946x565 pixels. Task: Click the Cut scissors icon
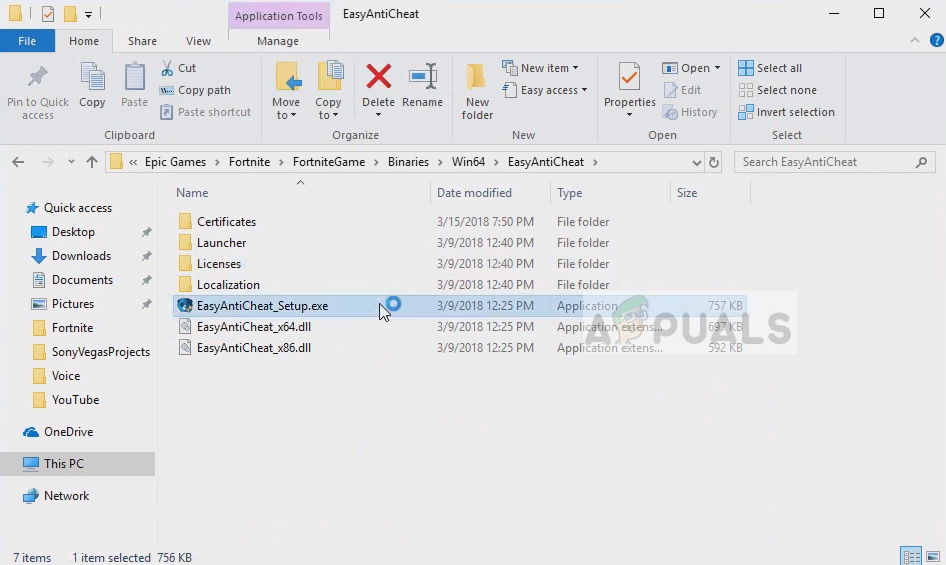point(167,68)
